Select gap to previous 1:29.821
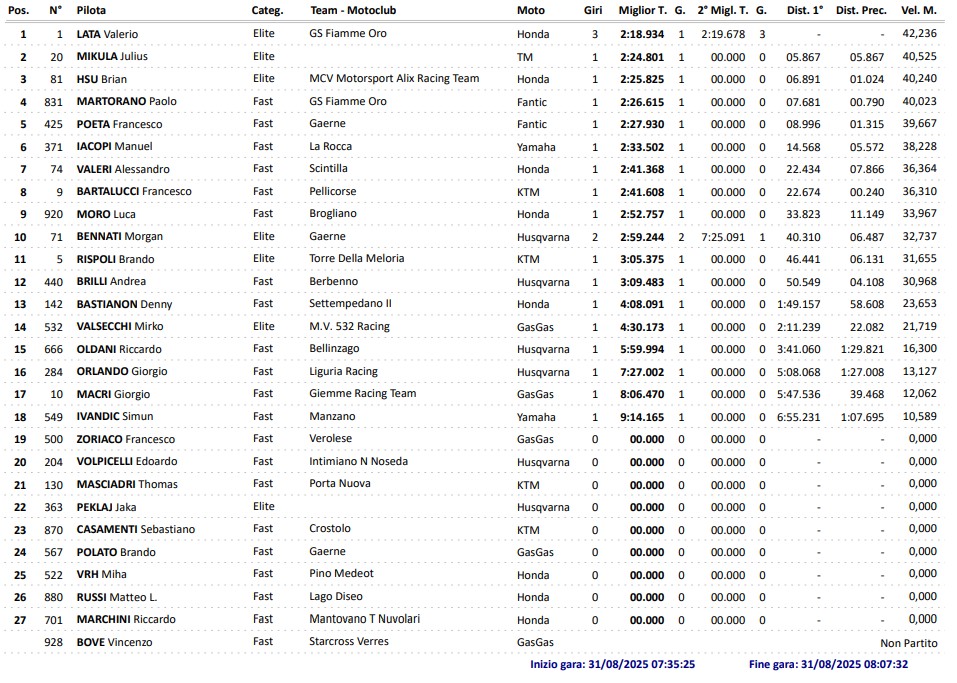 coord(862,350)
